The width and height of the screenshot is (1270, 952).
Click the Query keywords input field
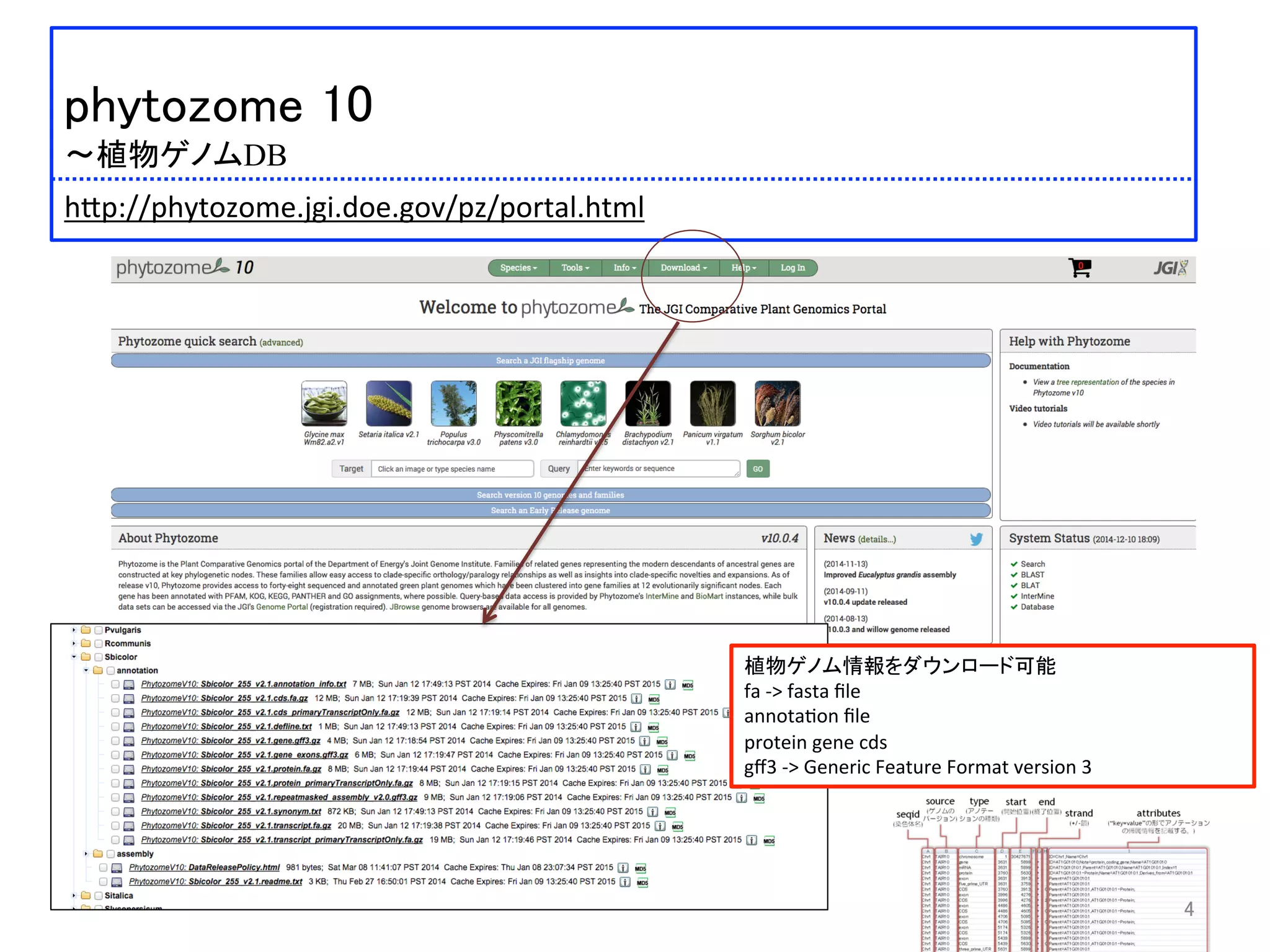tap(659, 469)
